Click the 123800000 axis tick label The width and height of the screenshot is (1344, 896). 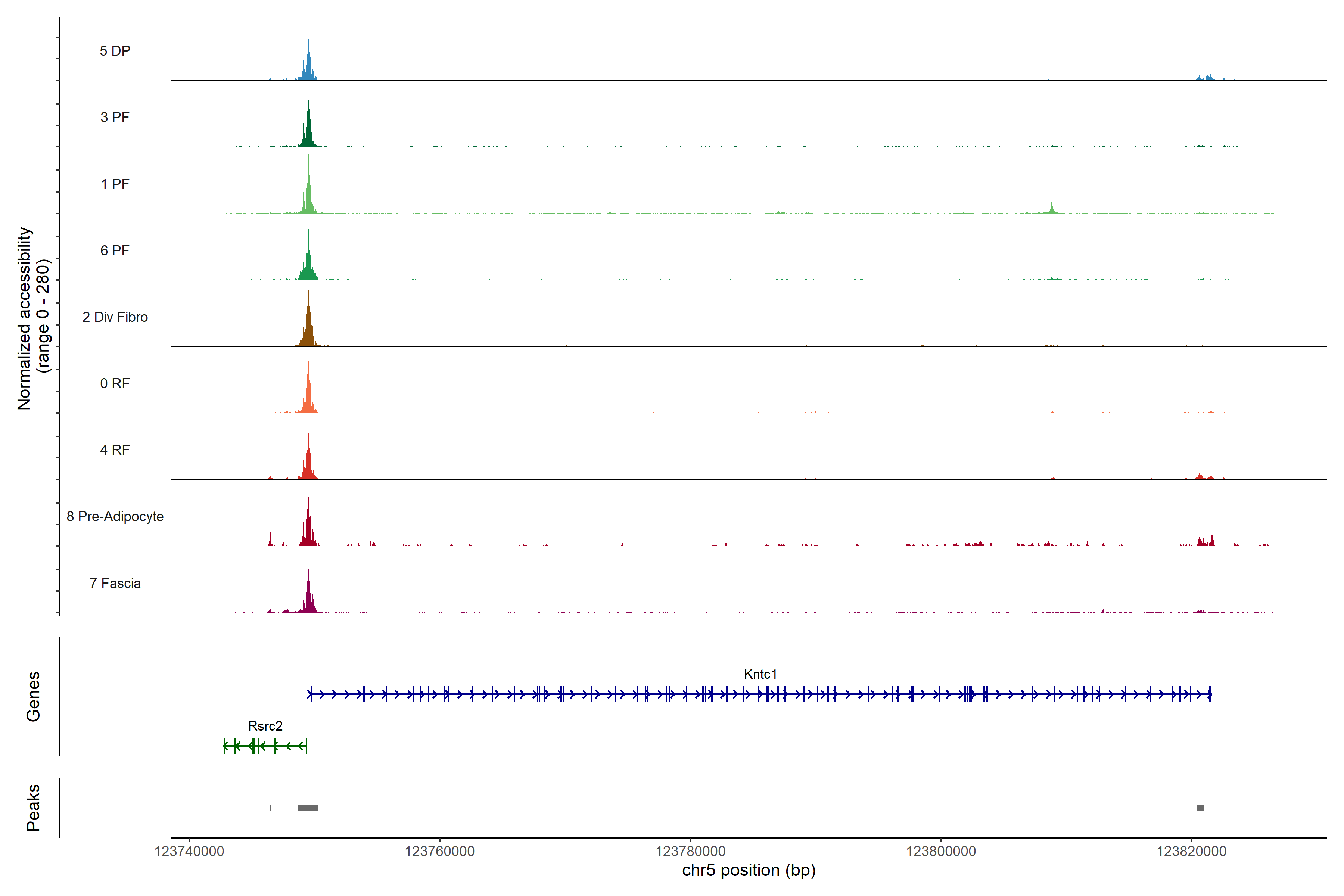(x=940, y=852)
